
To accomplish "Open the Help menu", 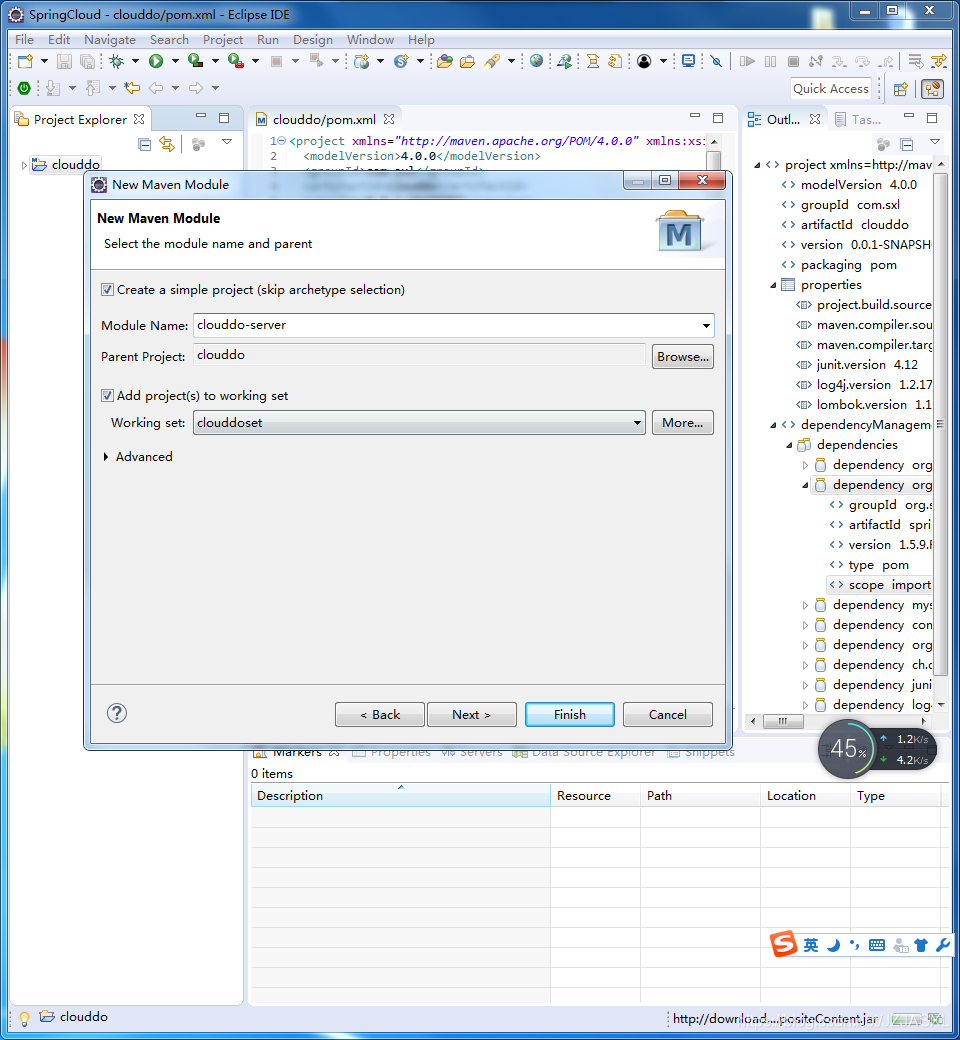I will pos(421,40).
